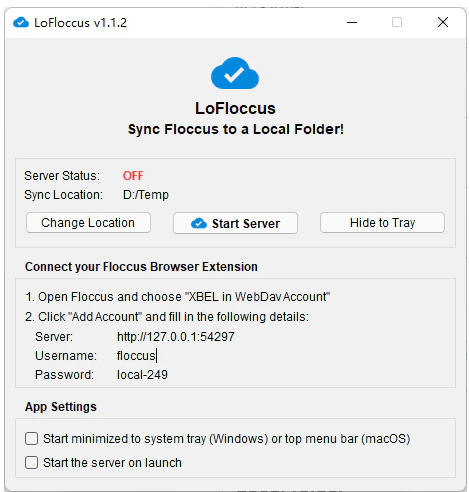Enable start minimized to system tray

click(31, 439)
